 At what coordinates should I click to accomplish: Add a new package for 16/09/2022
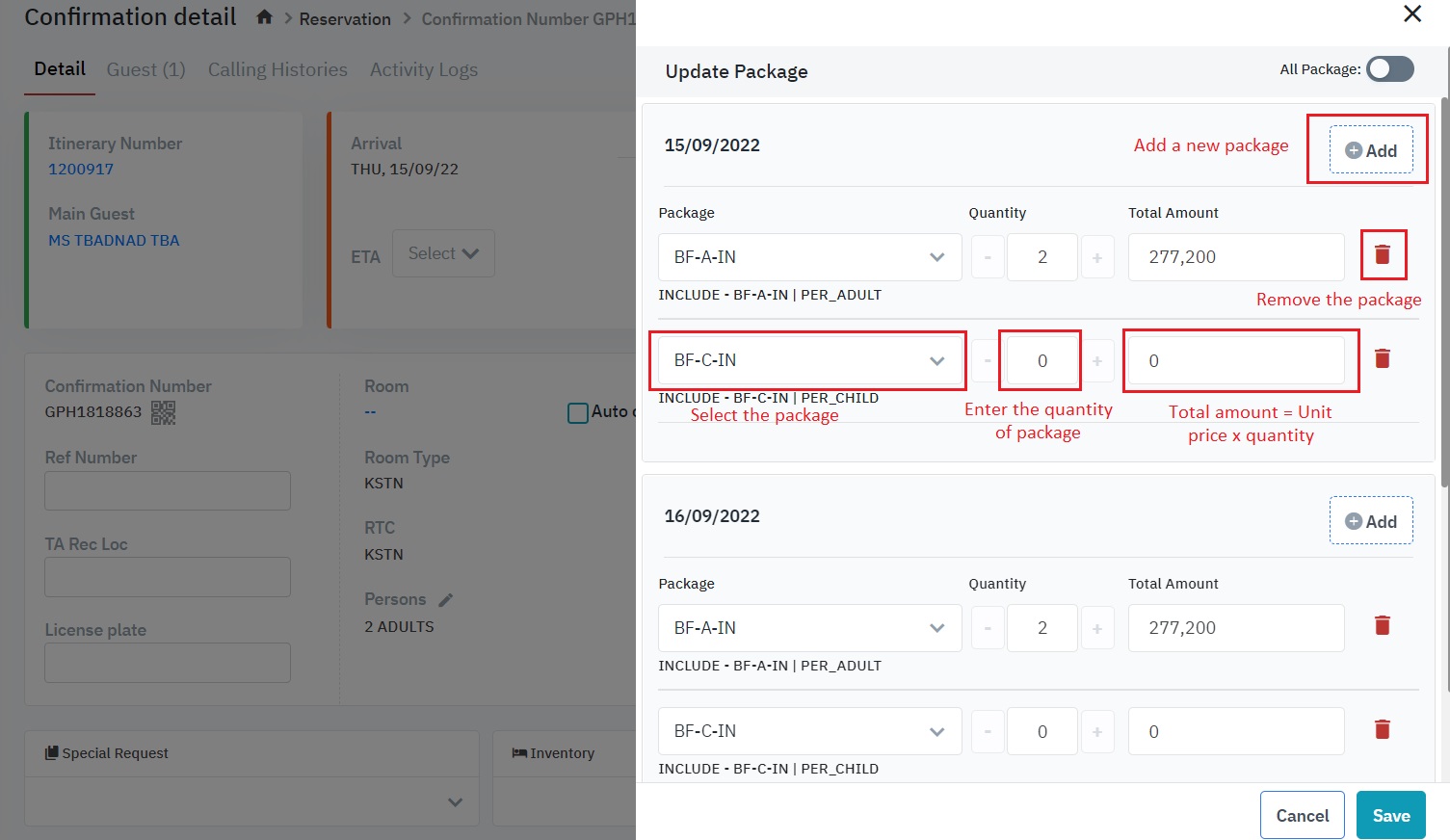(1370, 521)
